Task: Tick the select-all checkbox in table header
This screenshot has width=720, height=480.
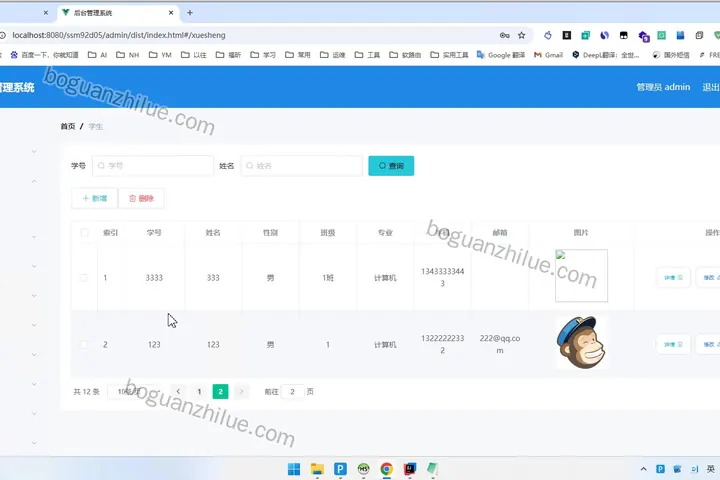Action: 84,232
